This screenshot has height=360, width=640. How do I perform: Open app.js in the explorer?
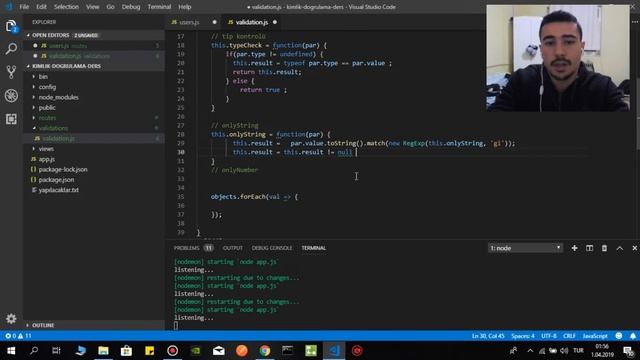pyautogui.click(x=47, y=159)
